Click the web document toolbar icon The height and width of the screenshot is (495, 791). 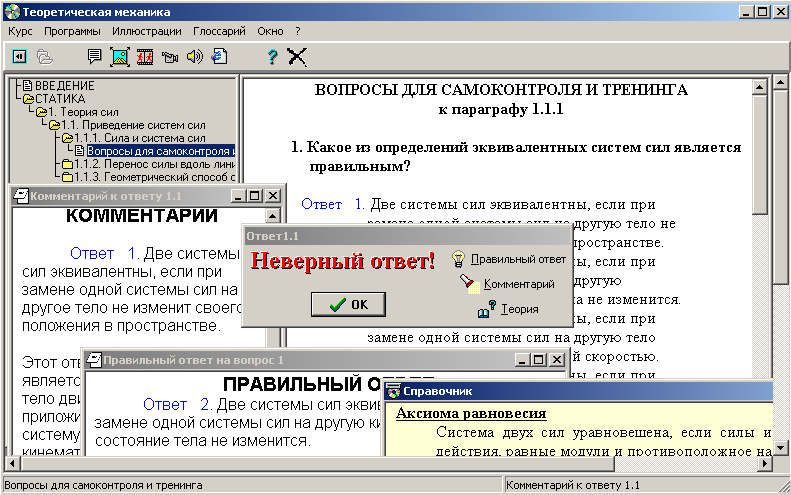[x=219, y=57]
